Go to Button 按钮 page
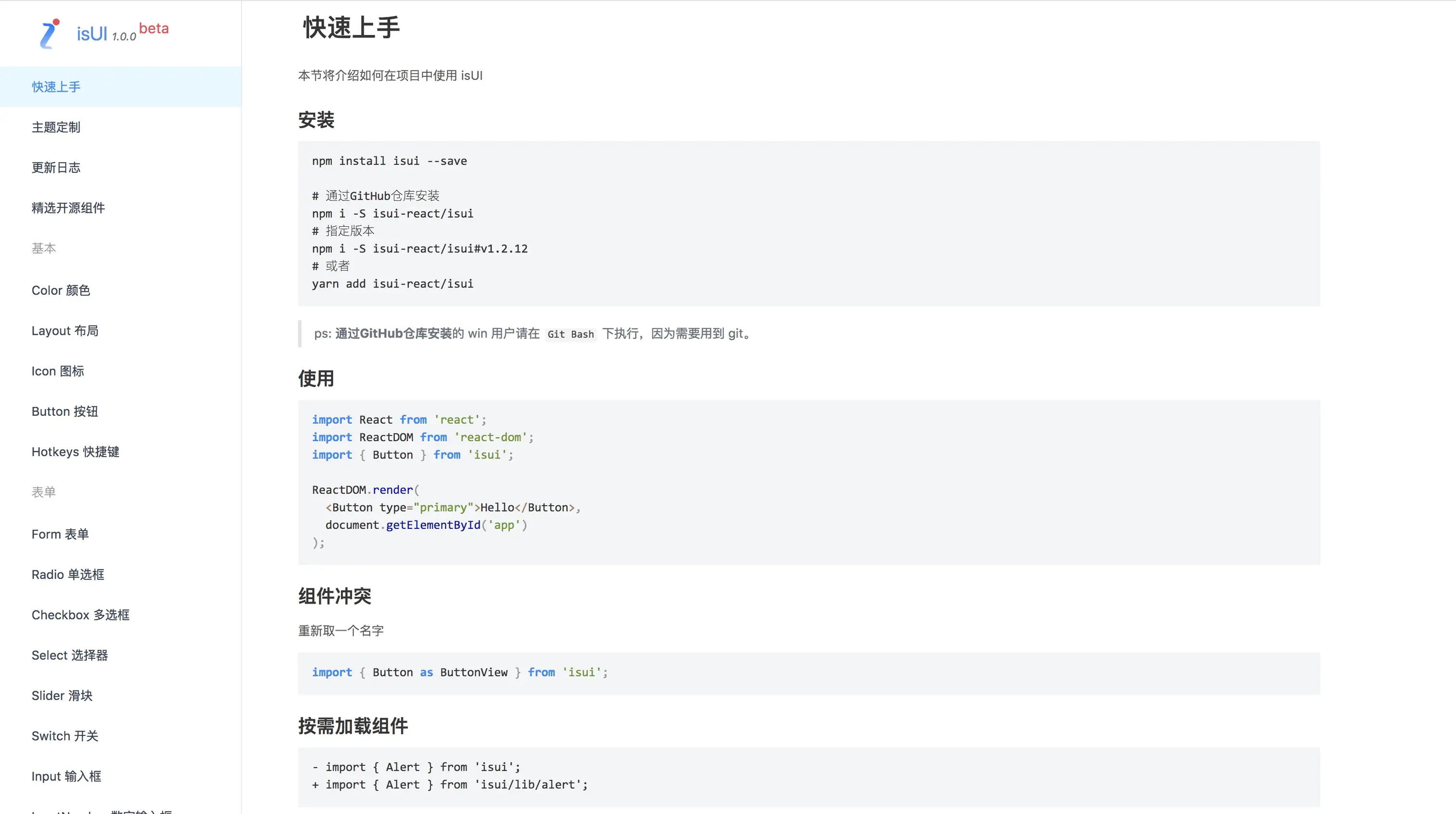Image resolution: width=1456 pixels, height=814 pixels. point(65,411)
